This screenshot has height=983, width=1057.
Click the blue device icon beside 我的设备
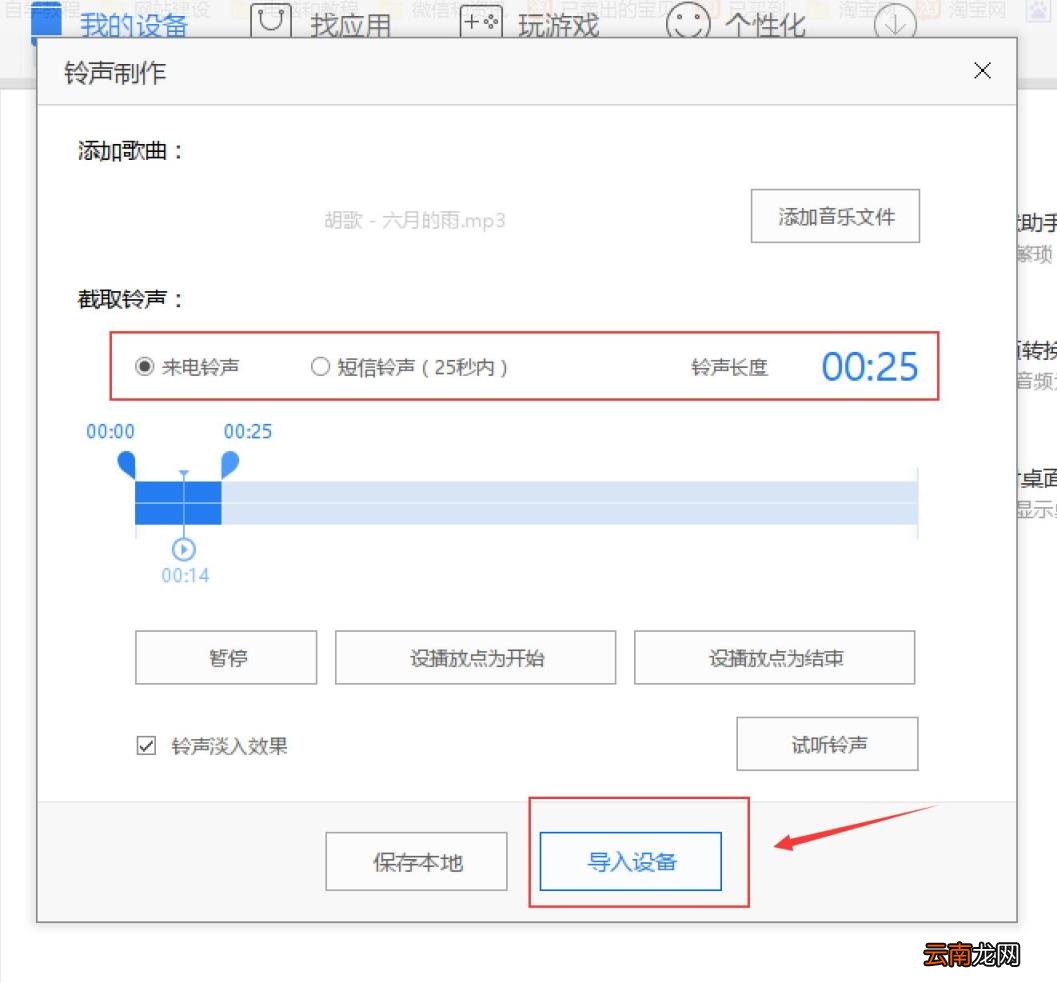coord(47,20)
